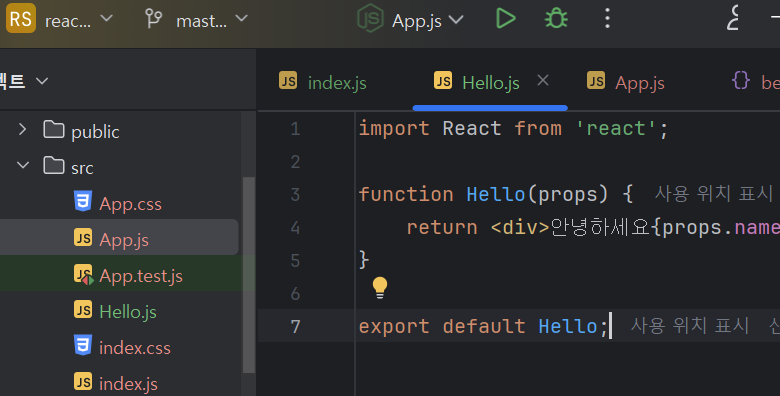
Task: Expand the public folder
Action: tap(22, 130)
